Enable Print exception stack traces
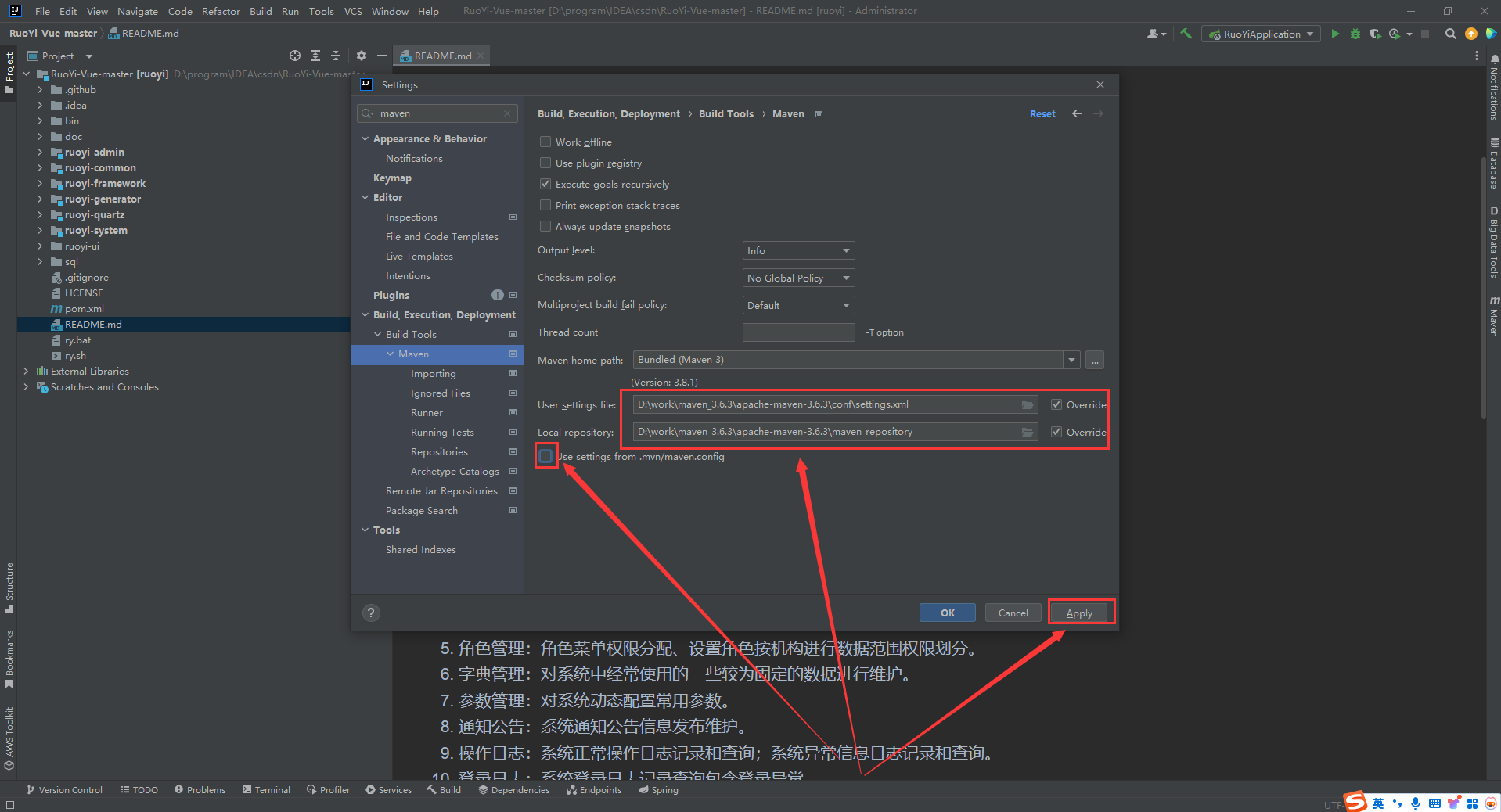 (x=545, y=205)
